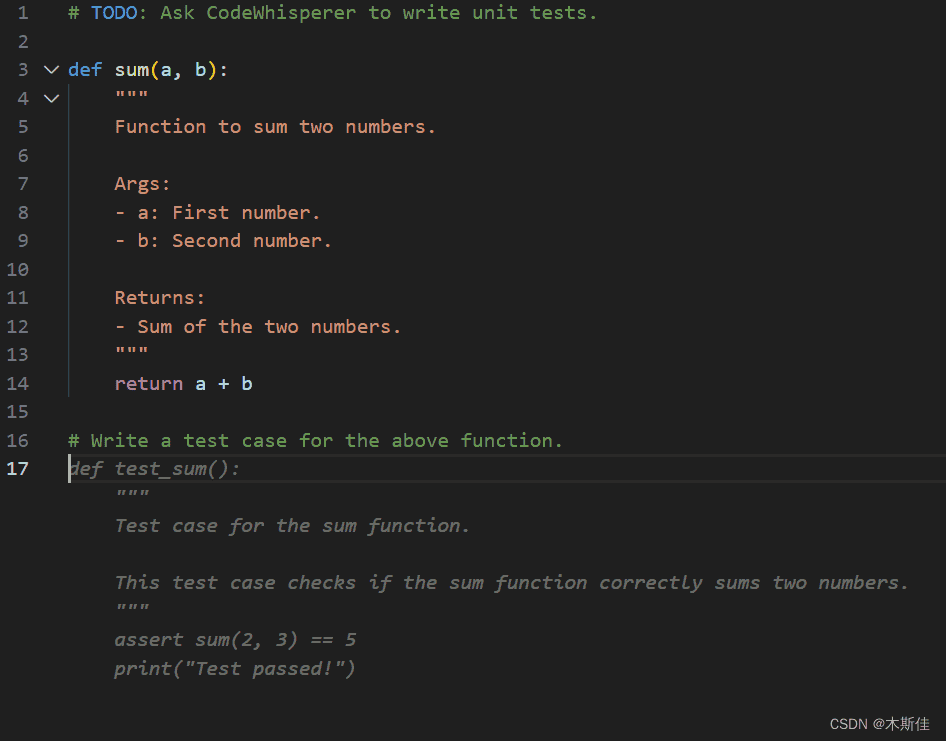This screenshot has width=946, height=741.
Task: Click the 'Returns:' docstring line
Action: [159, 298]
